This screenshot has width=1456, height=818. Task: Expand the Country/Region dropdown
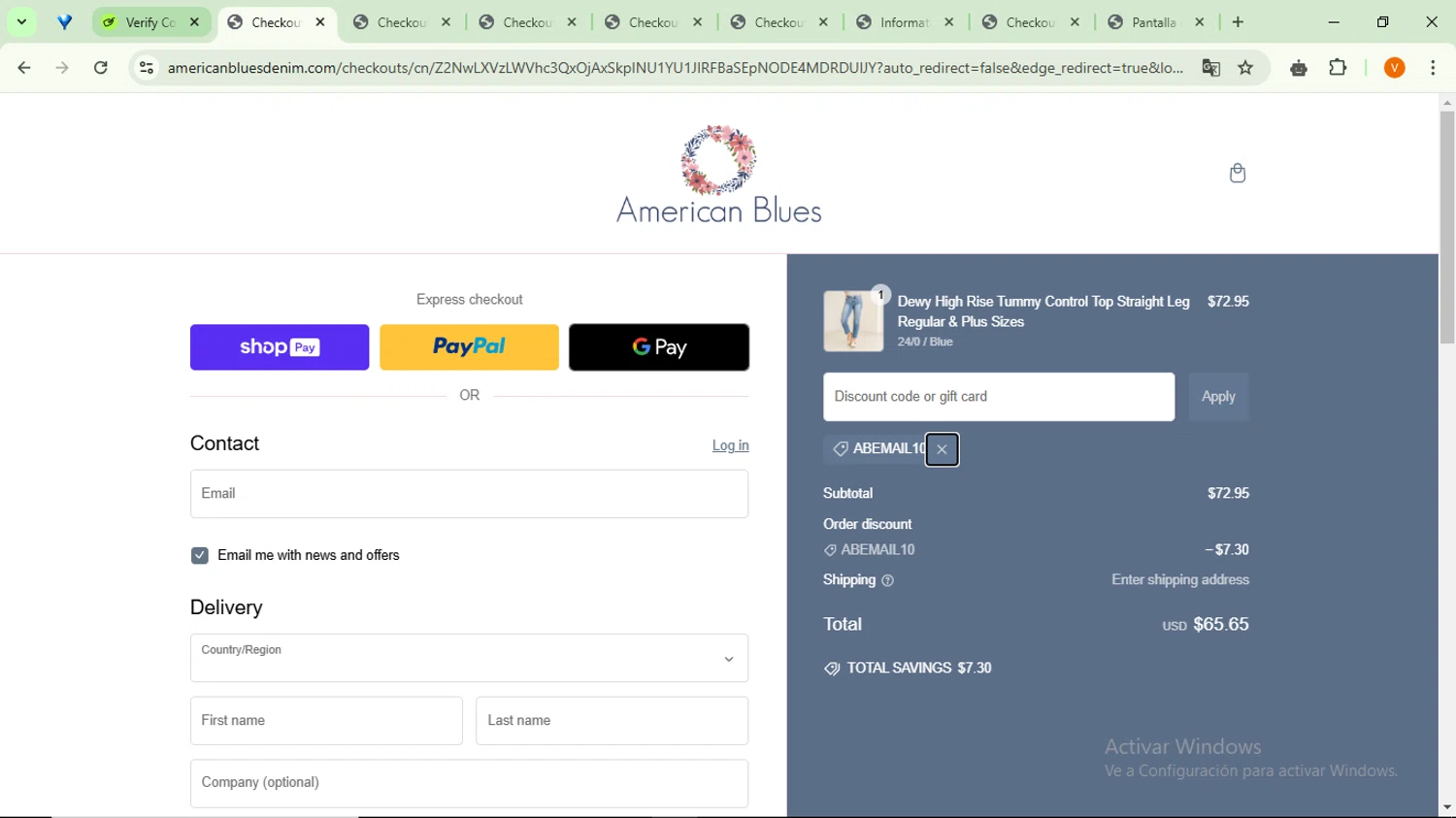pos(469,658)
